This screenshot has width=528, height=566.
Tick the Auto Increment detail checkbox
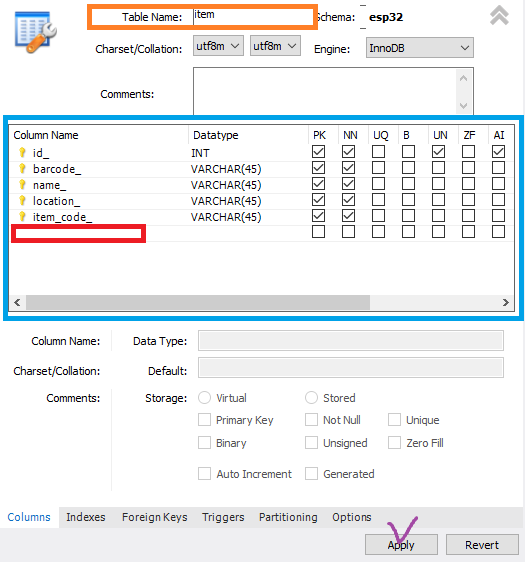204,474
